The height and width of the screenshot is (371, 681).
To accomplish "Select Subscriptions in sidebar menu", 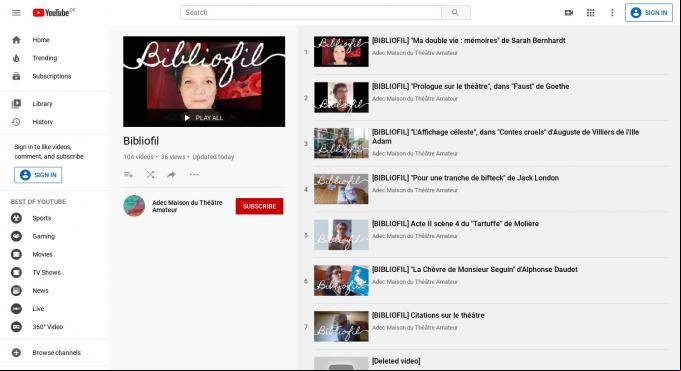I will click(x=52, y=76).
